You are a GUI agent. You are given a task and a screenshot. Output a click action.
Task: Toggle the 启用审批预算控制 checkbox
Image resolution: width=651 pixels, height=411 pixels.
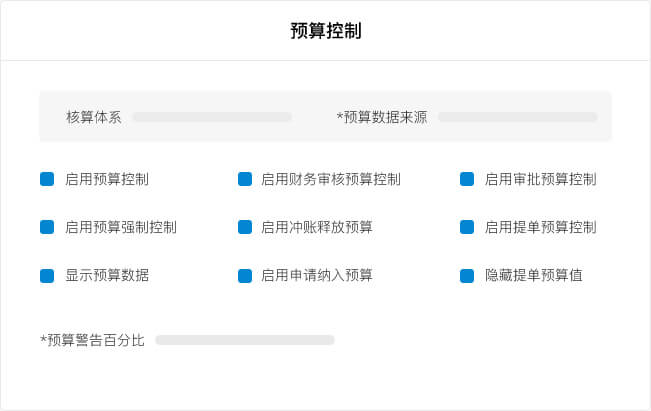pyautogui.click(x=467, y=179)
